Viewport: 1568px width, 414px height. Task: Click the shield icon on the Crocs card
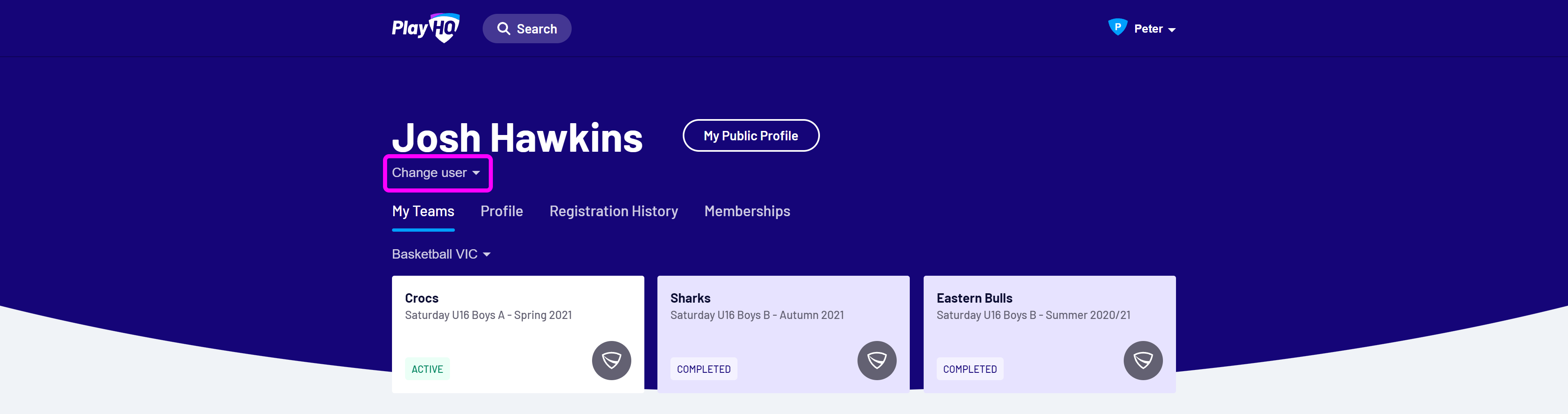[611, 360]
